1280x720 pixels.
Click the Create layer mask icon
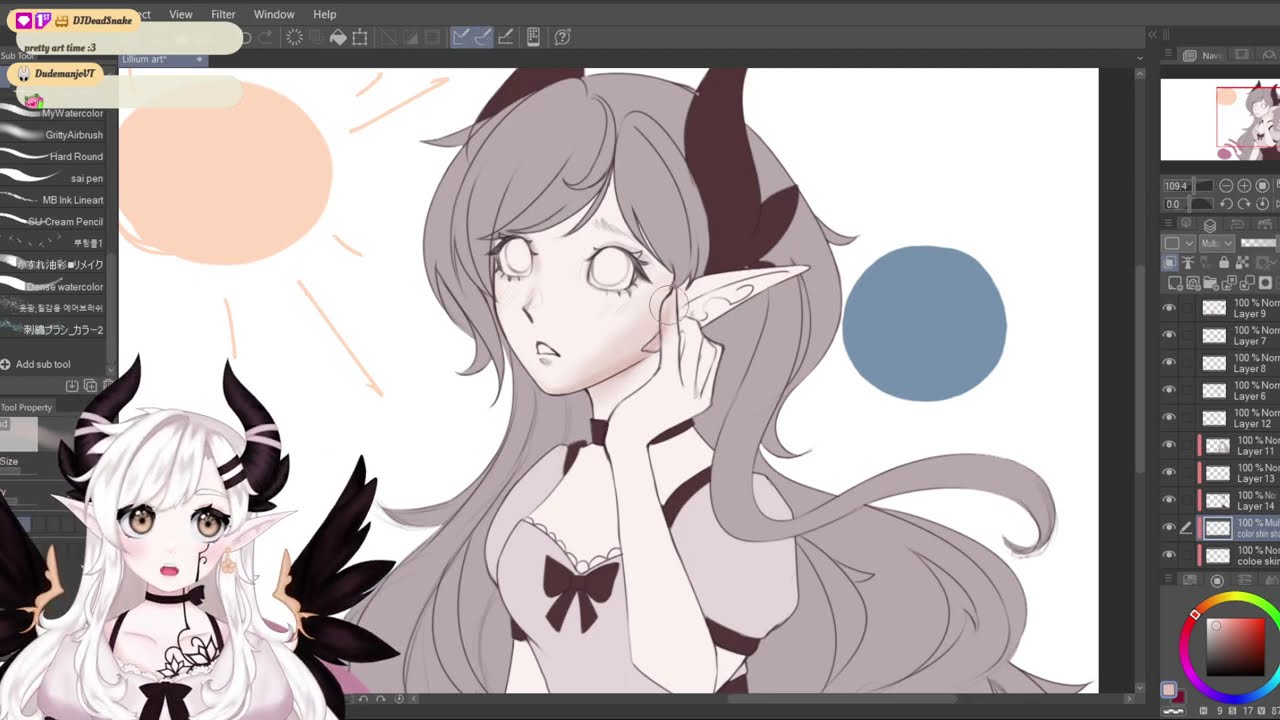coord(1265,283)
